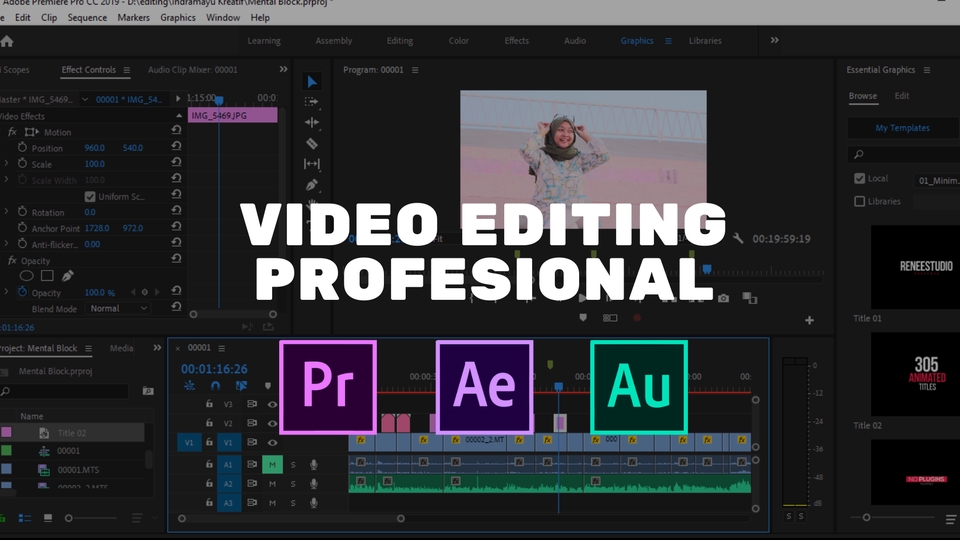Go to the Home screen icon
Screen dimensions: 960x540
tap(7, 41)
